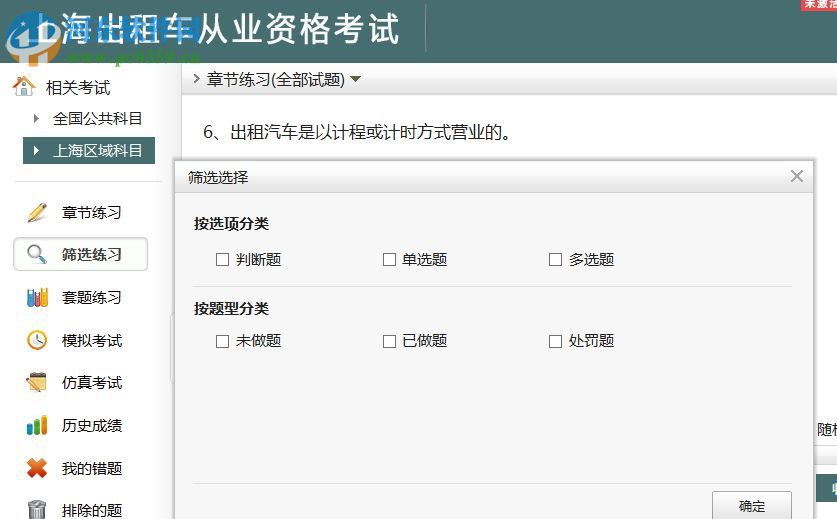Viewport: 837px width, 519px height.
Task: Check the 未做题 checkbox
Action: point(222,341)
